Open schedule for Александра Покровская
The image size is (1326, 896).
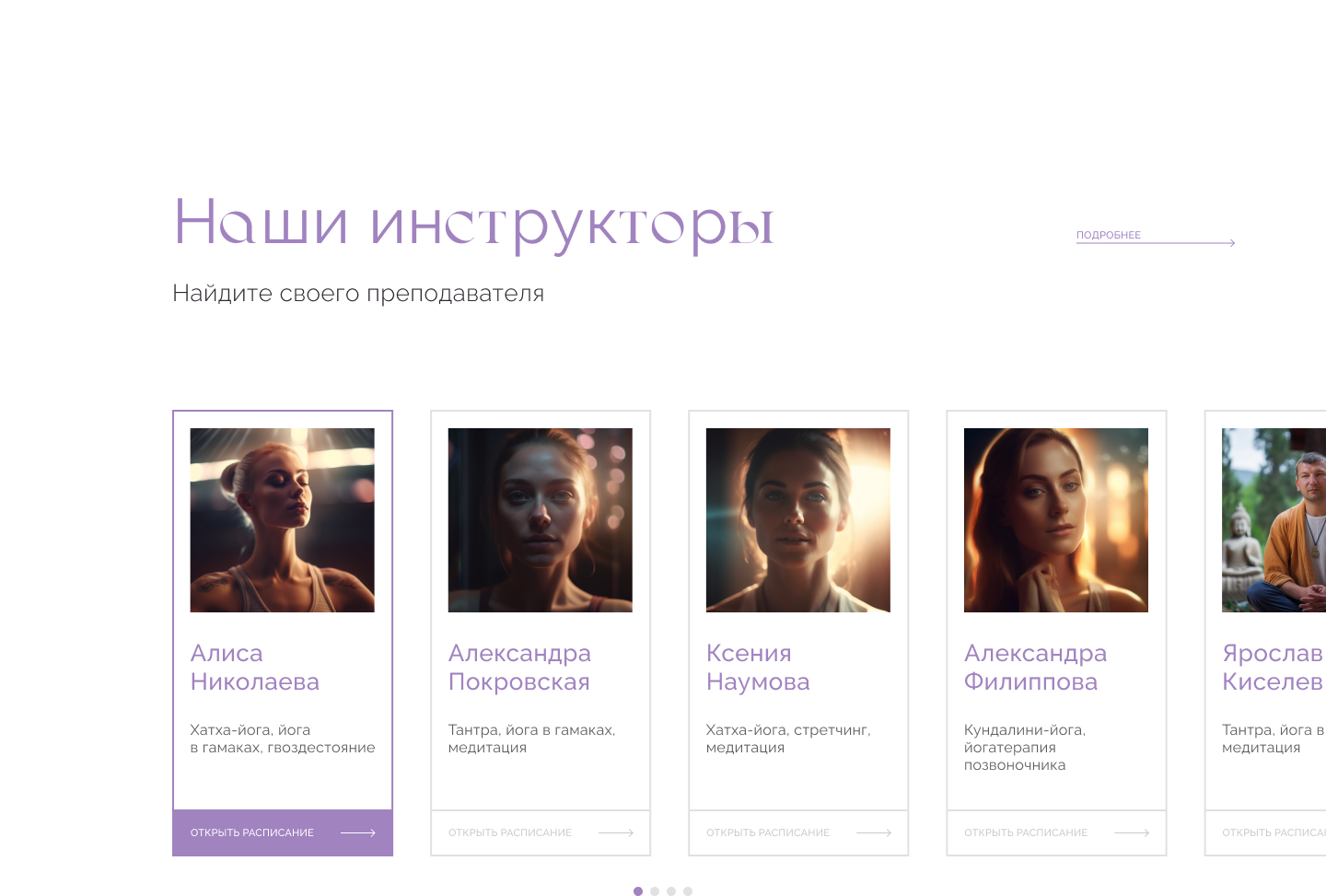point(541,832)
